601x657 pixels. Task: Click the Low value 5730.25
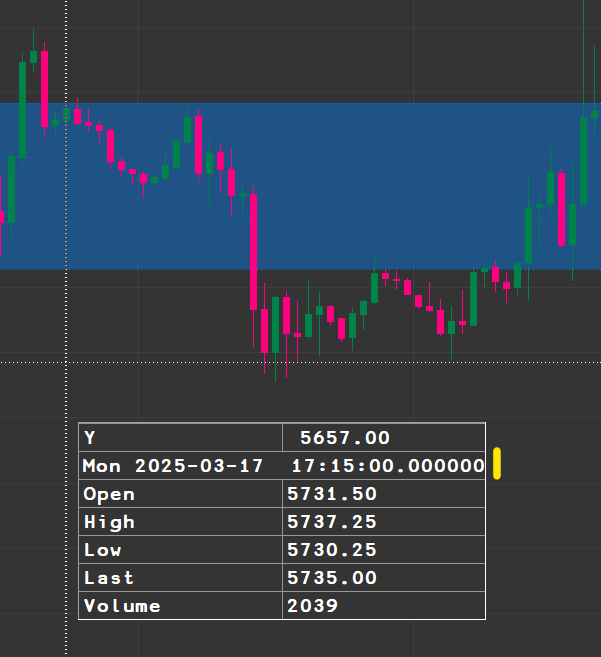[x=332, y=550]
